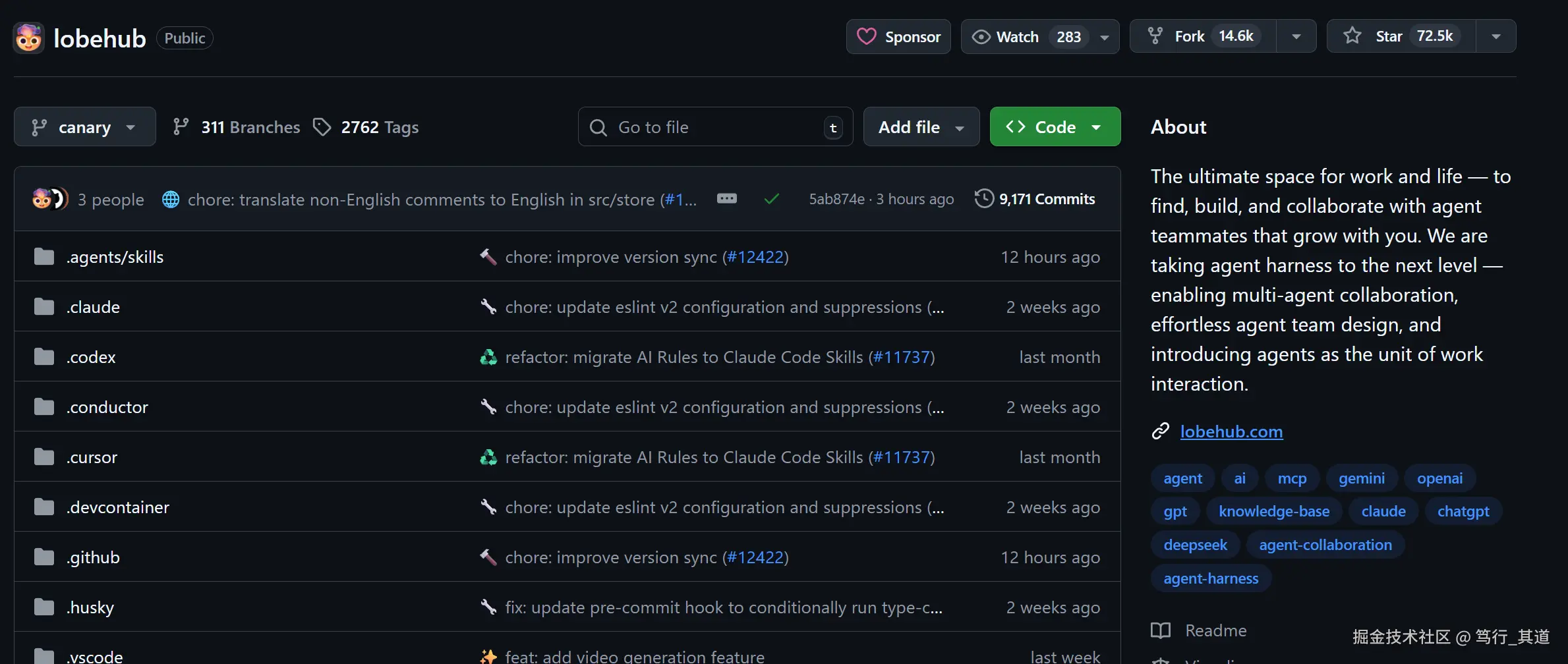Expand the Fork options dropdown arrow

[1296, 36]
